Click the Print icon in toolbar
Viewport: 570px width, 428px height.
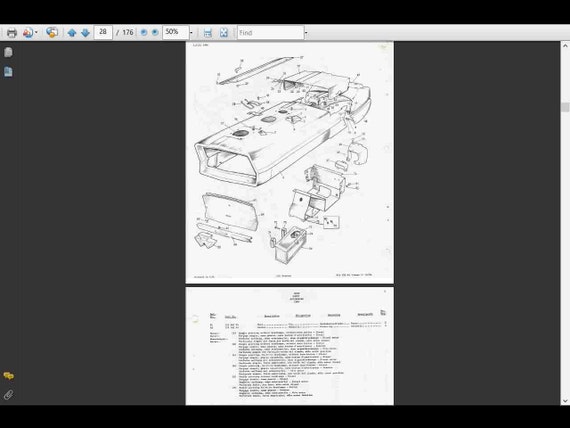tap(12, 33)
